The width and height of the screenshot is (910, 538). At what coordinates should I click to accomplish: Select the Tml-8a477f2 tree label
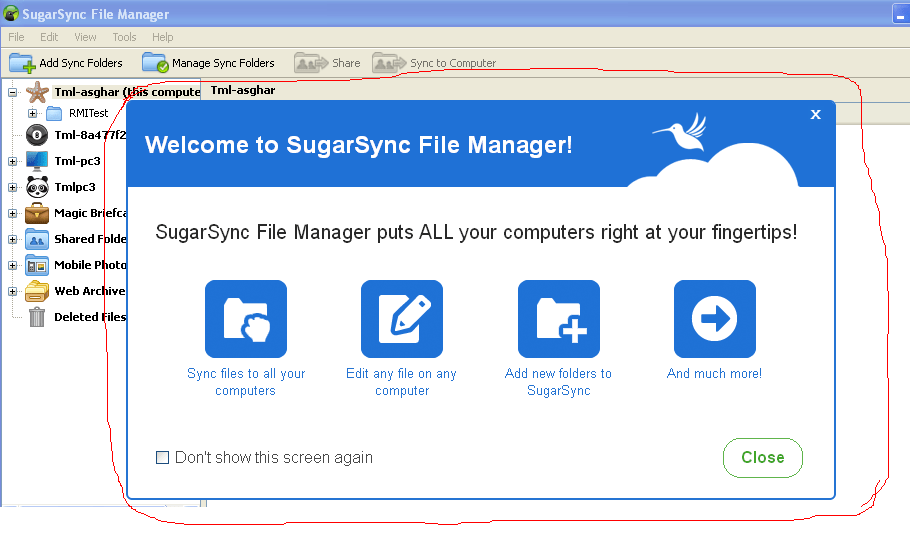point(90,135)
